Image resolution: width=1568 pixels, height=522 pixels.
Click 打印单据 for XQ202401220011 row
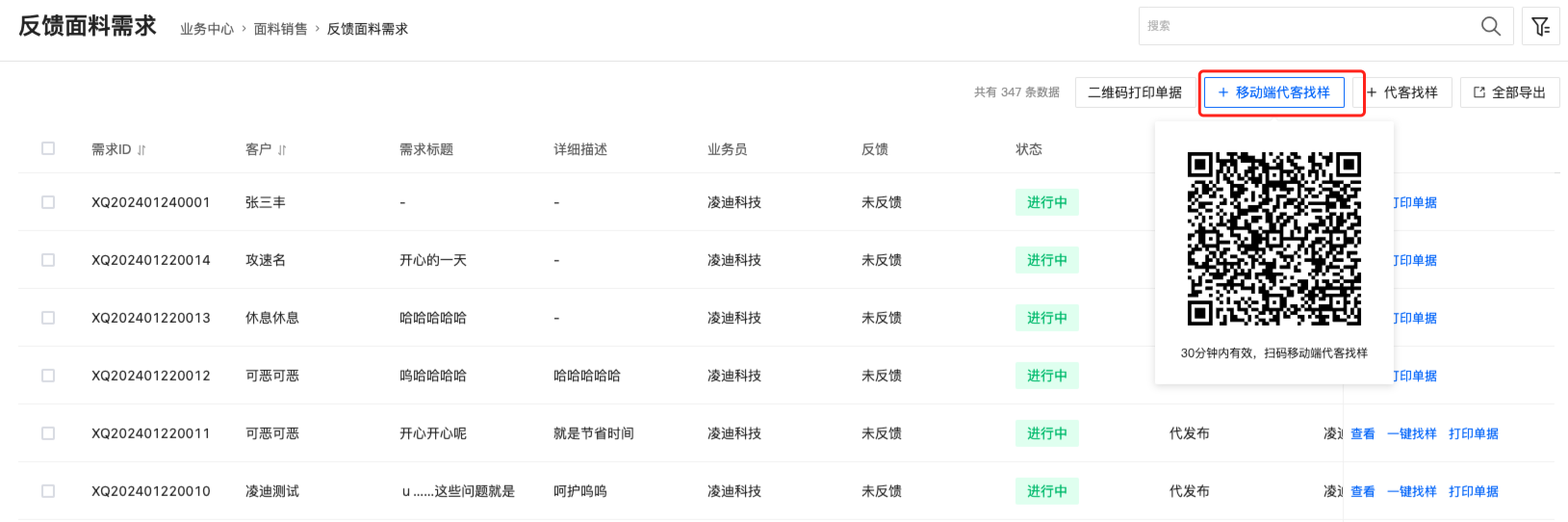coord(1473,433)
